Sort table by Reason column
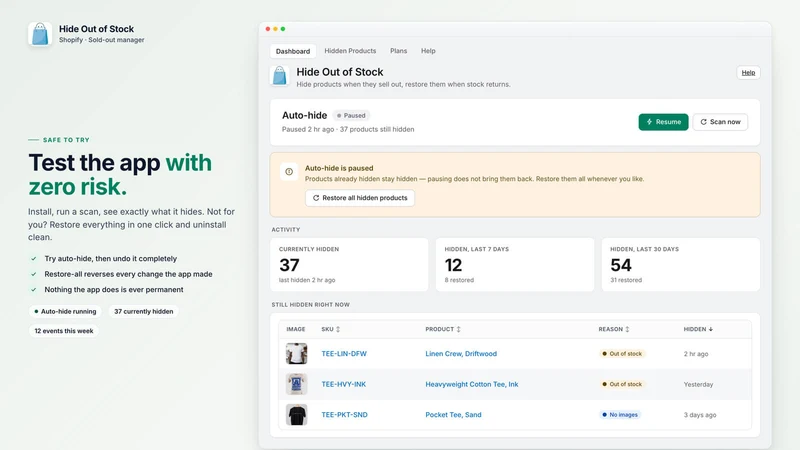The width and height of the screenshot is (800, 450). pos(614,329)
